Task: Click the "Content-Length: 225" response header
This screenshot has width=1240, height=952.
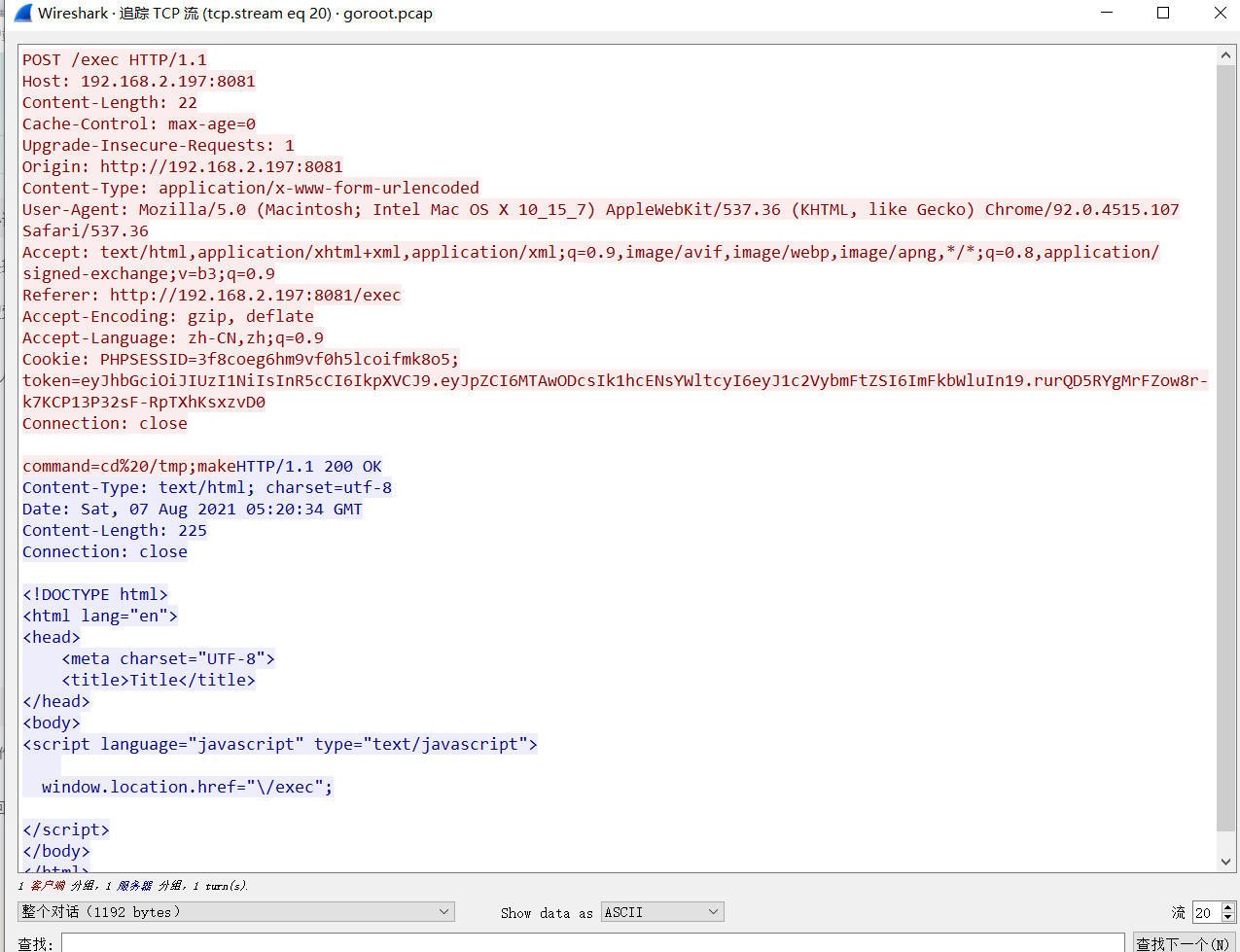Action: click(x=115, y=530)
